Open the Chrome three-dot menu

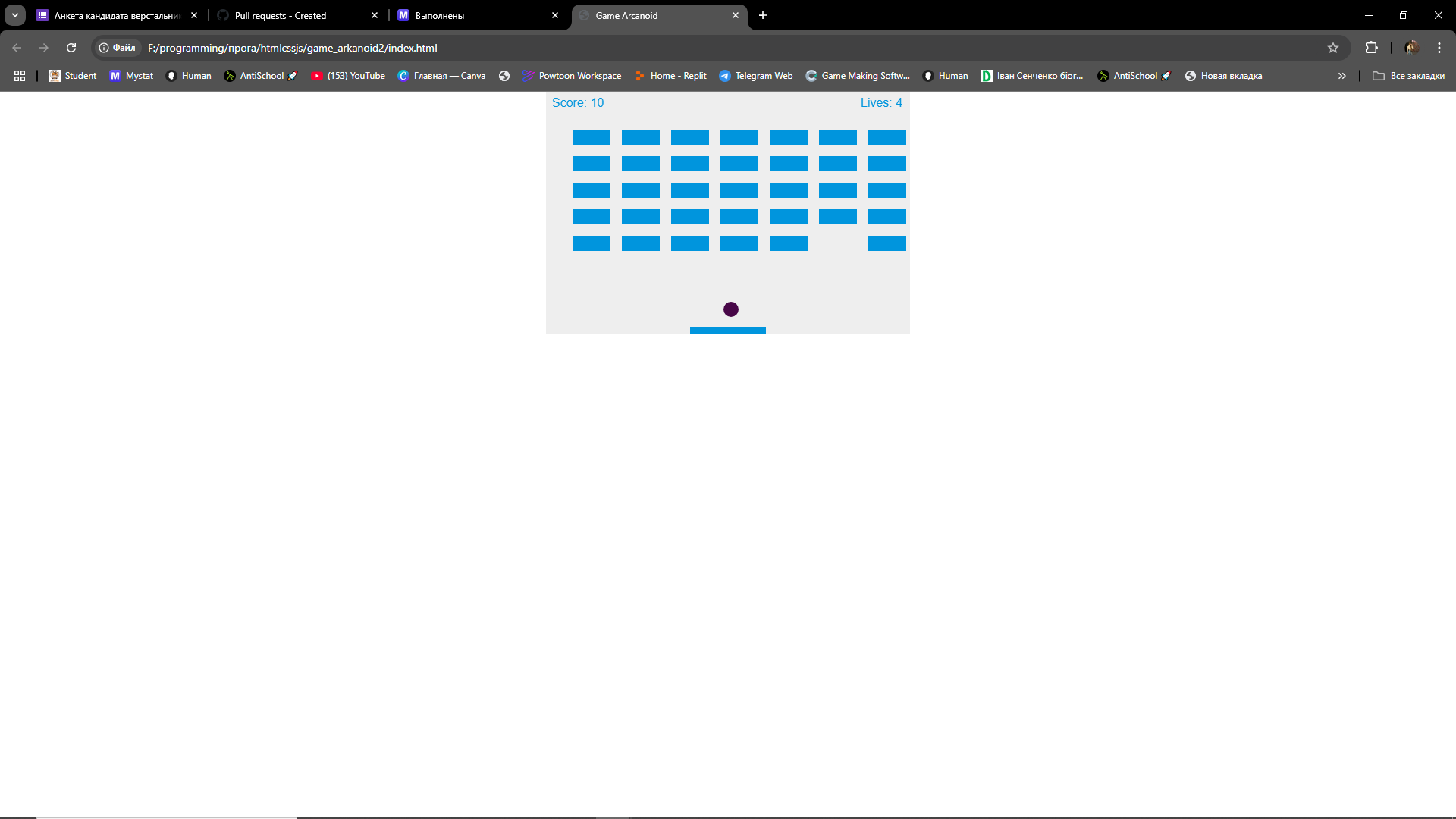coord(1439,48)
